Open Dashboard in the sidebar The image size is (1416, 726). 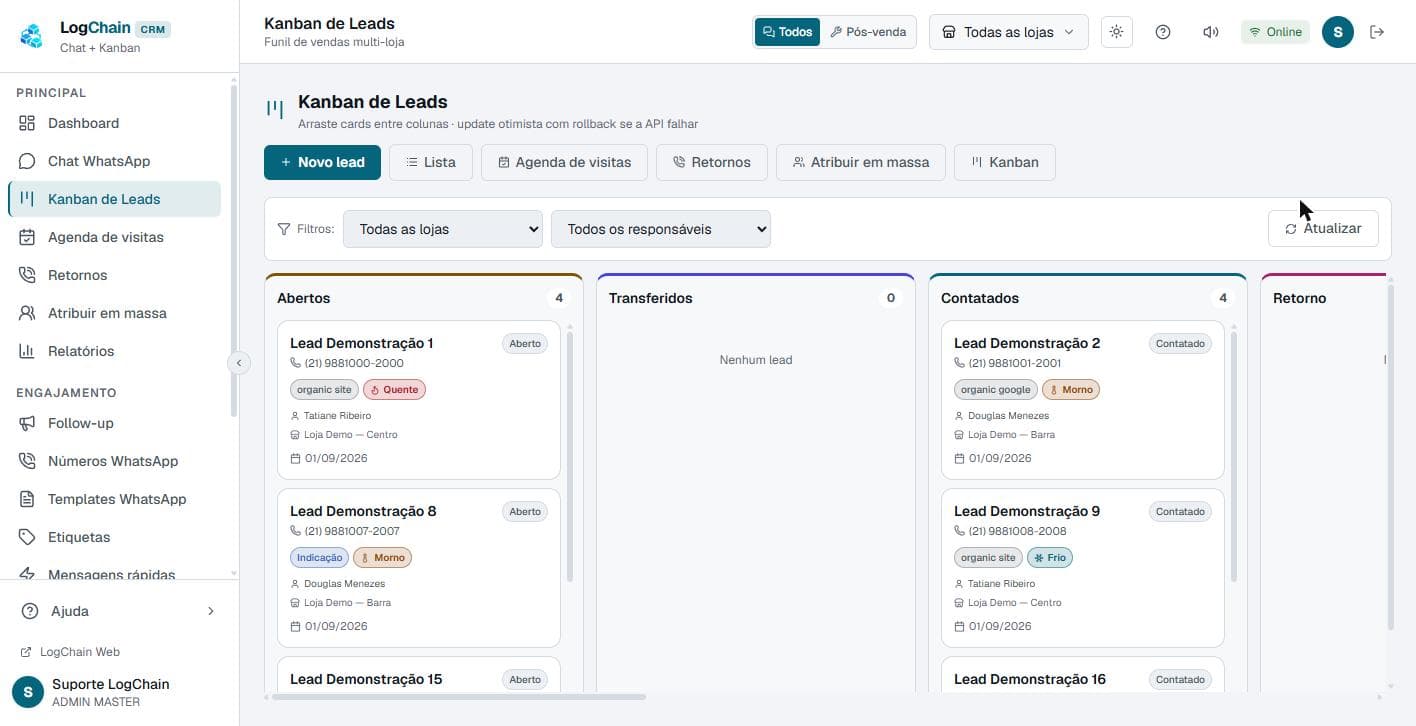tap(114, 123)
